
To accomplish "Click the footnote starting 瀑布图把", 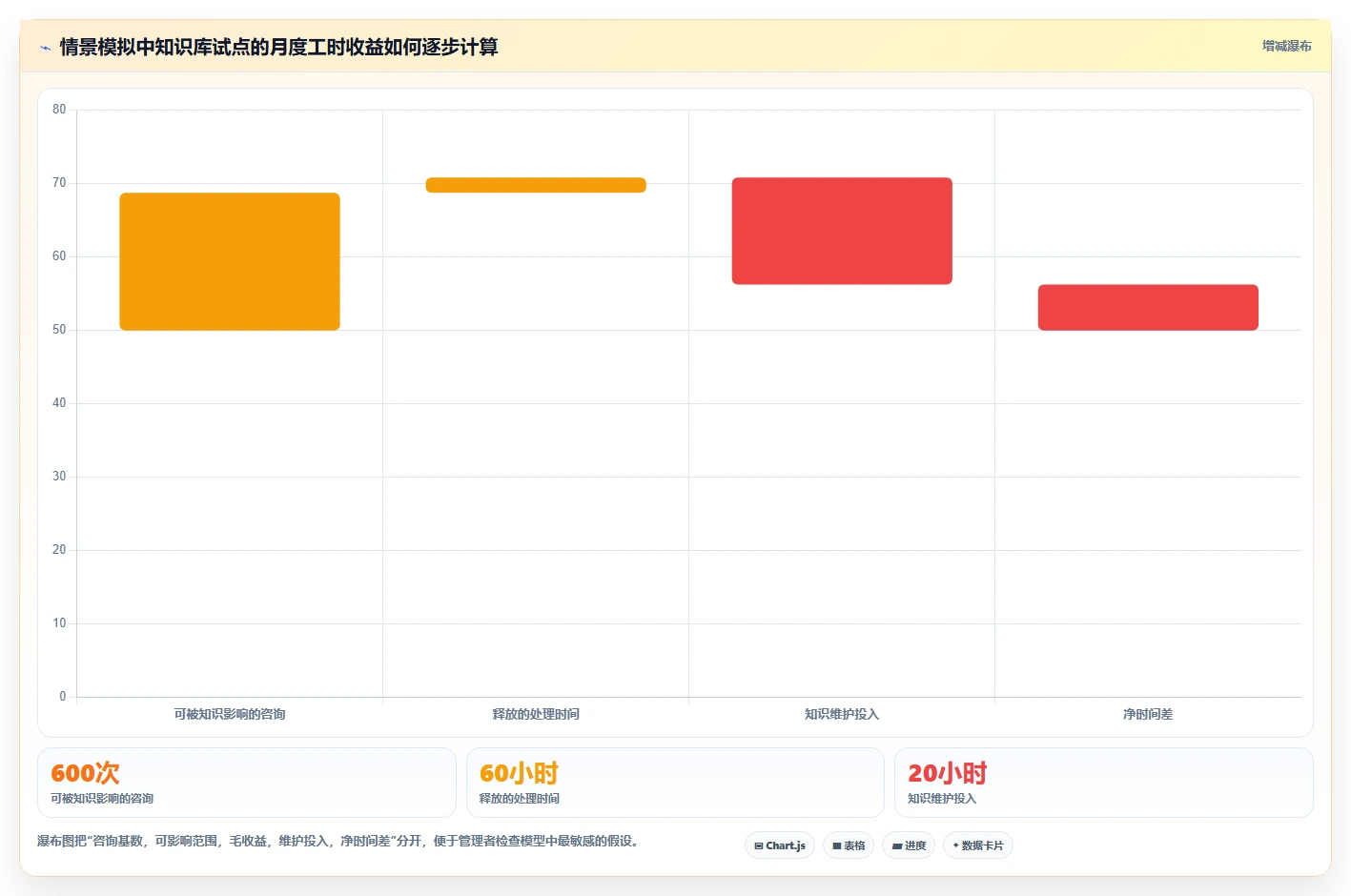I will point(338,841).
